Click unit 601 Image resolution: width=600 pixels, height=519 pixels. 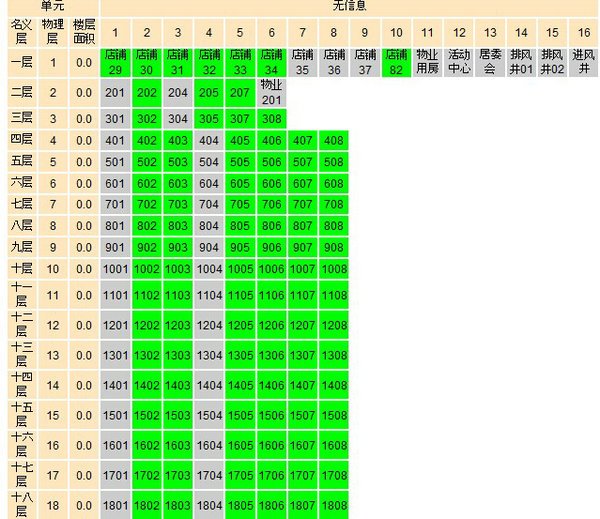coord(116,183)
